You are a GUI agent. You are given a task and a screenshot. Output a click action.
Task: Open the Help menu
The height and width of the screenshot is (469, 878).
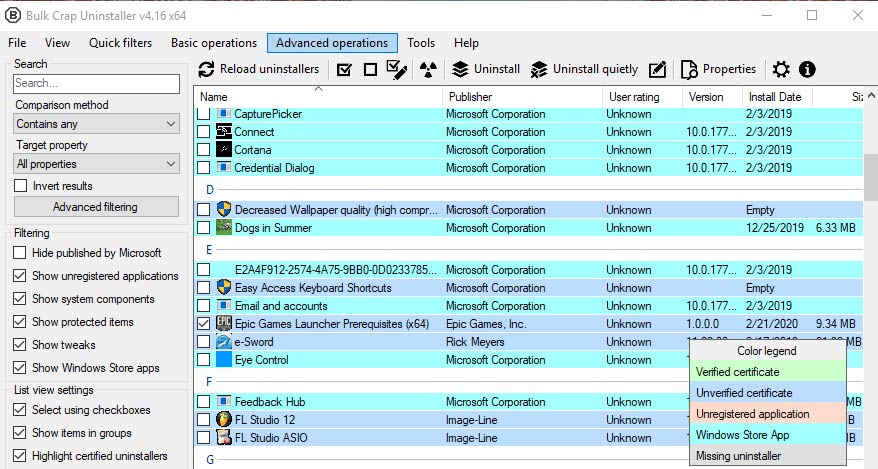(x=466, y=43)
